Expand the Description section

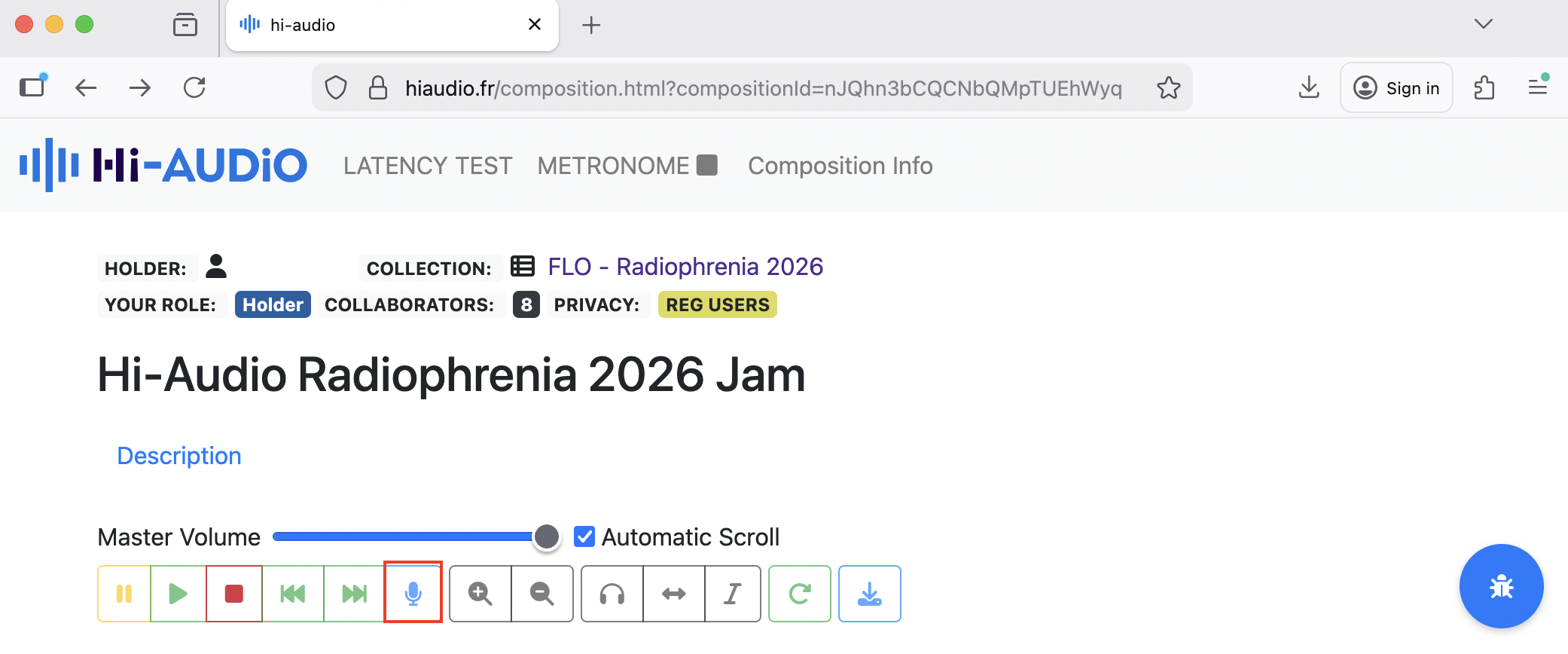(179, 456)
